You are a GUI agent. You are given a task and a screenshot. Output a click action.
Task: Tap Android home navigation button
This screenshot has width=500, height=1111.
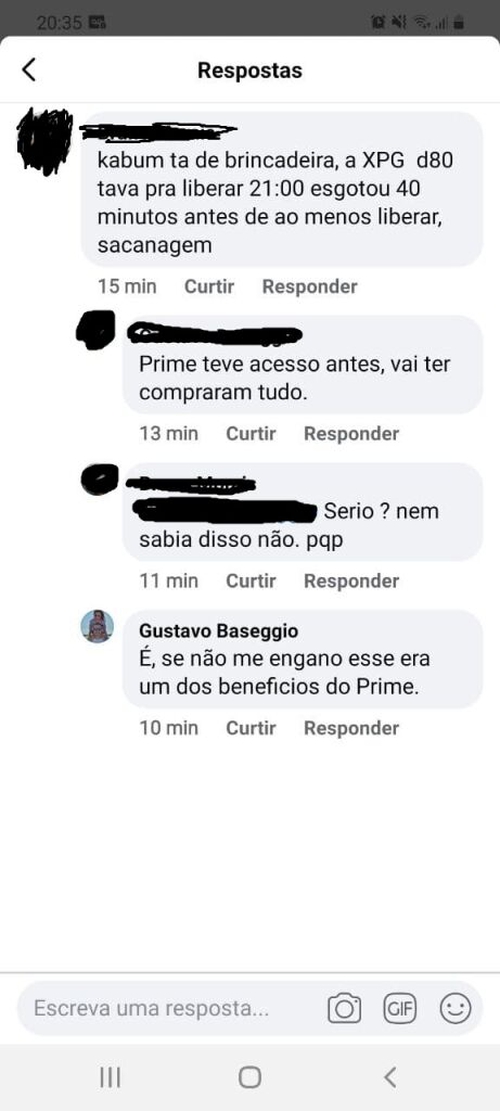(250, 1078)
